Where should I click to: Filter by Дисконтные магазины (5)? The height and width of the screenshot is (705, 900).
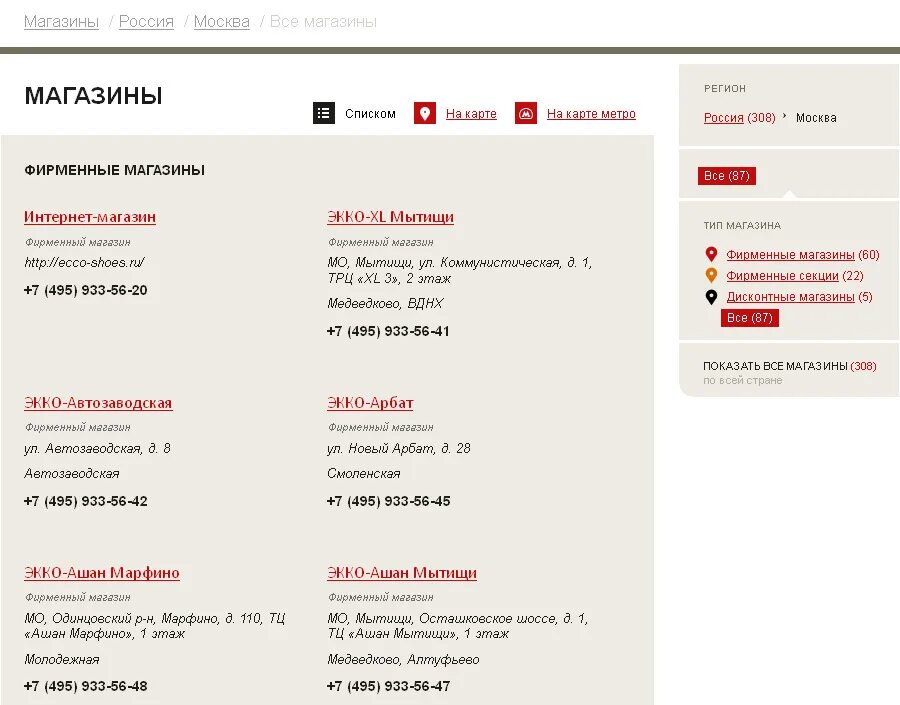click(x=800, y=297)
